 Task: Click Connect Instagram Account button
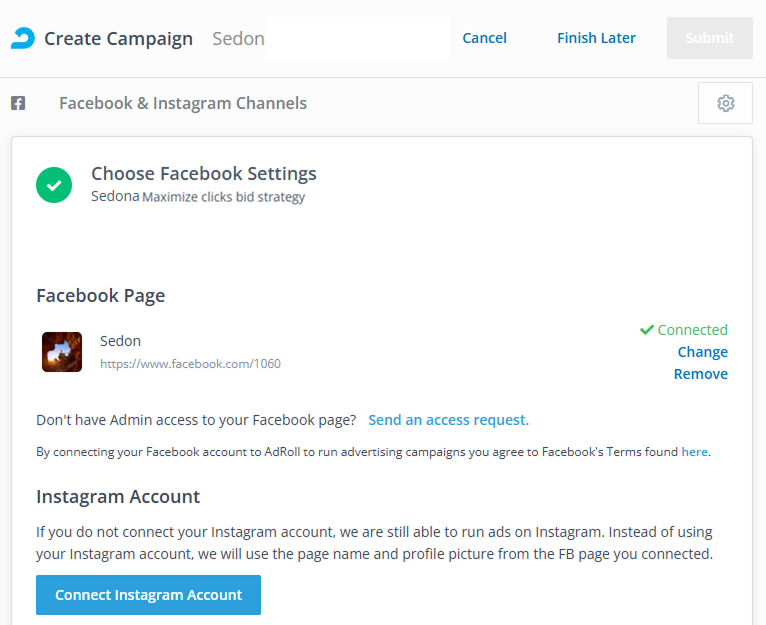coord(148,595)
